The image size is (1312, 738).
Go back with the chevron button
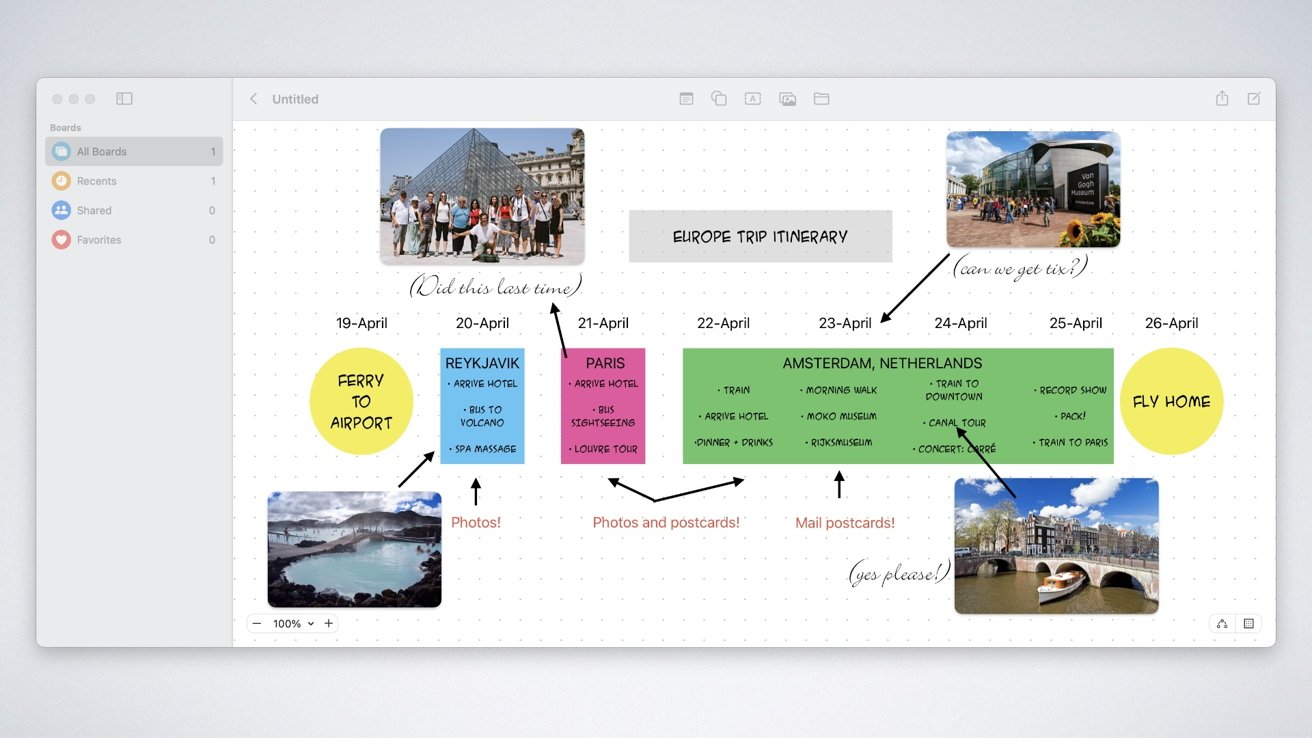[x=253, y=99]
